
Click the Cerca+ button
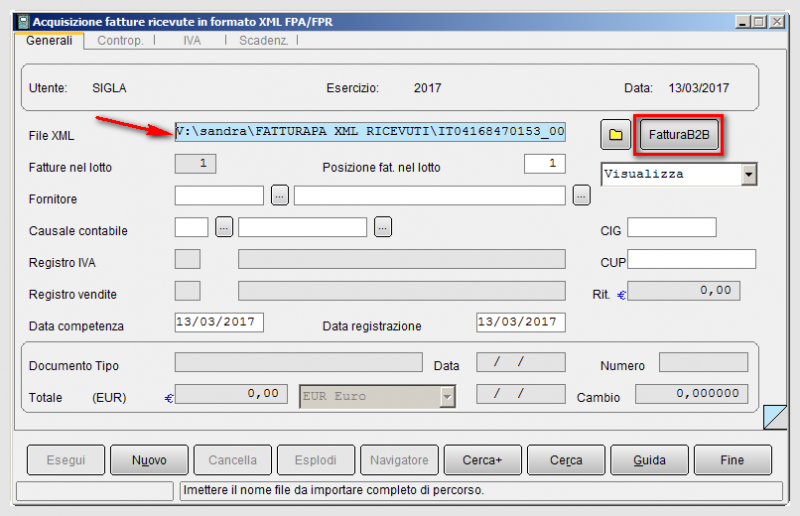[x=483, y=460]
